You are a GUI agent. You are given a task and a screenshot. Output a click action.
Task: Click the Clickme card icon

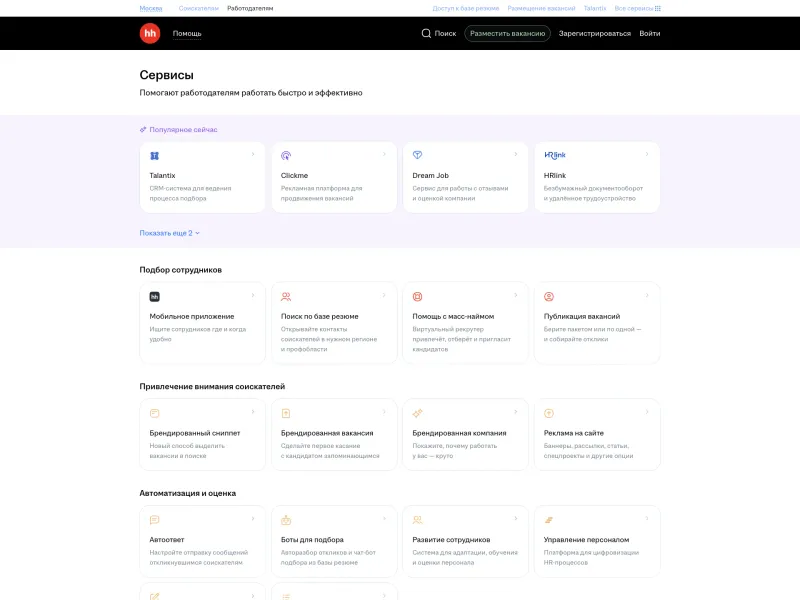click(x=286, y=156)
